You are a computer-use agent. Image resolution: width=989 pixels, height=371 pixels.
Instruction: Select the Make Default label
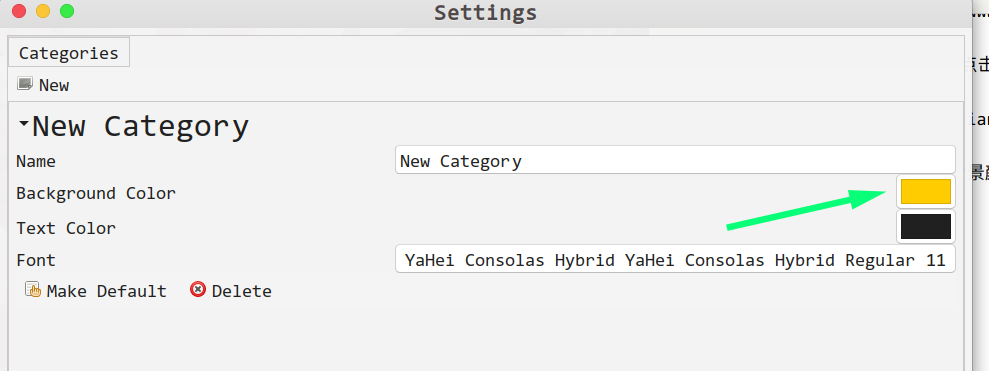point(107,291)
